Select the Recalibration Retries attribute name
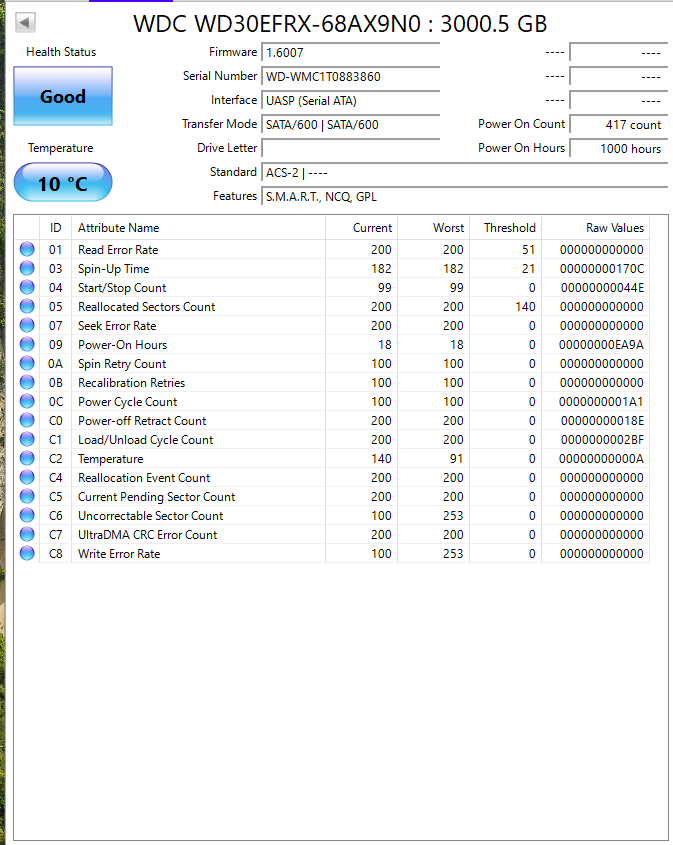This screenshot has width=673, height=845. pyautogui.click(x=131, y=383)
